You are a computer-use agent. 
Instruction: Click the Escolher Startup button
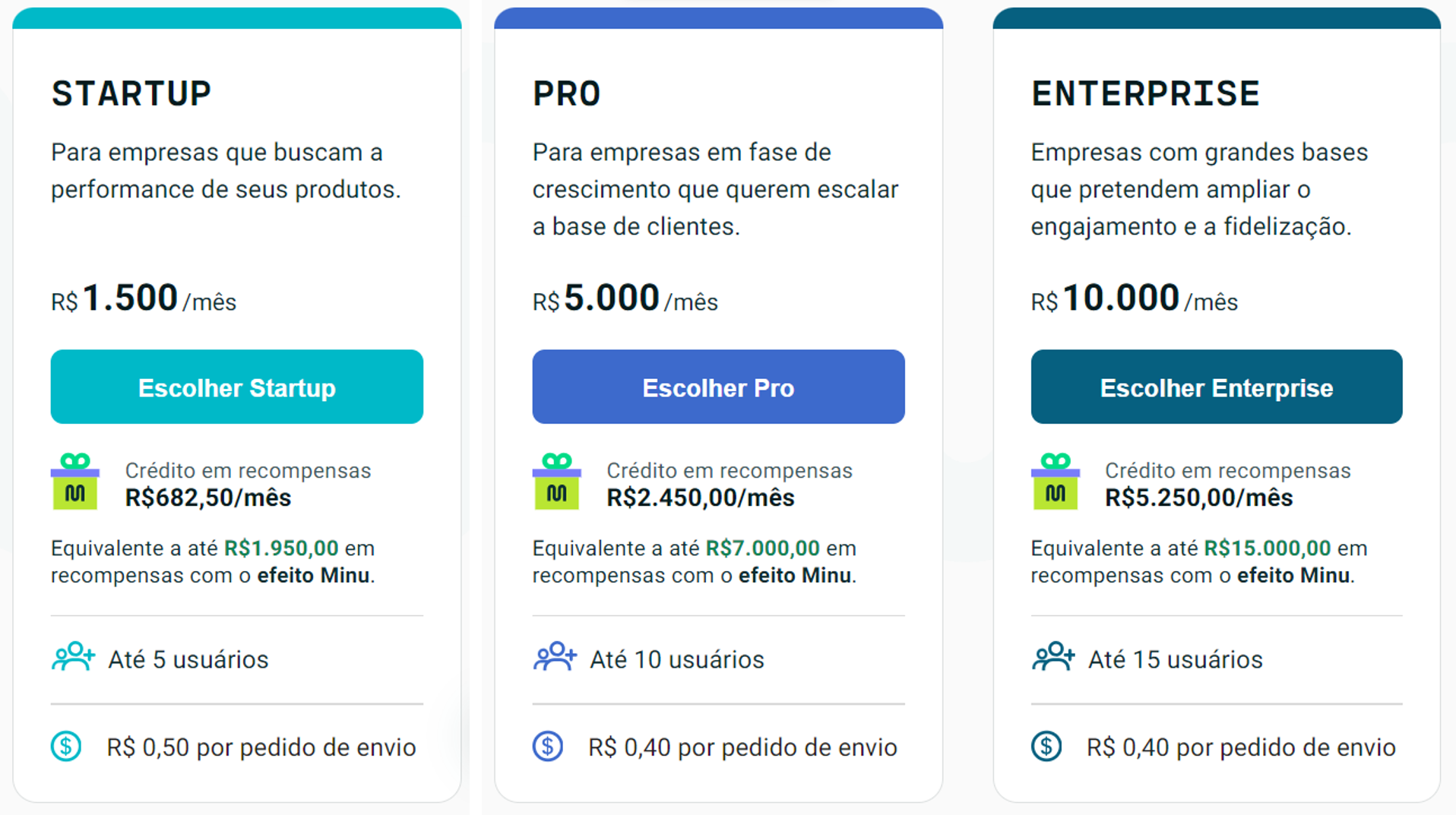(236, 387)
